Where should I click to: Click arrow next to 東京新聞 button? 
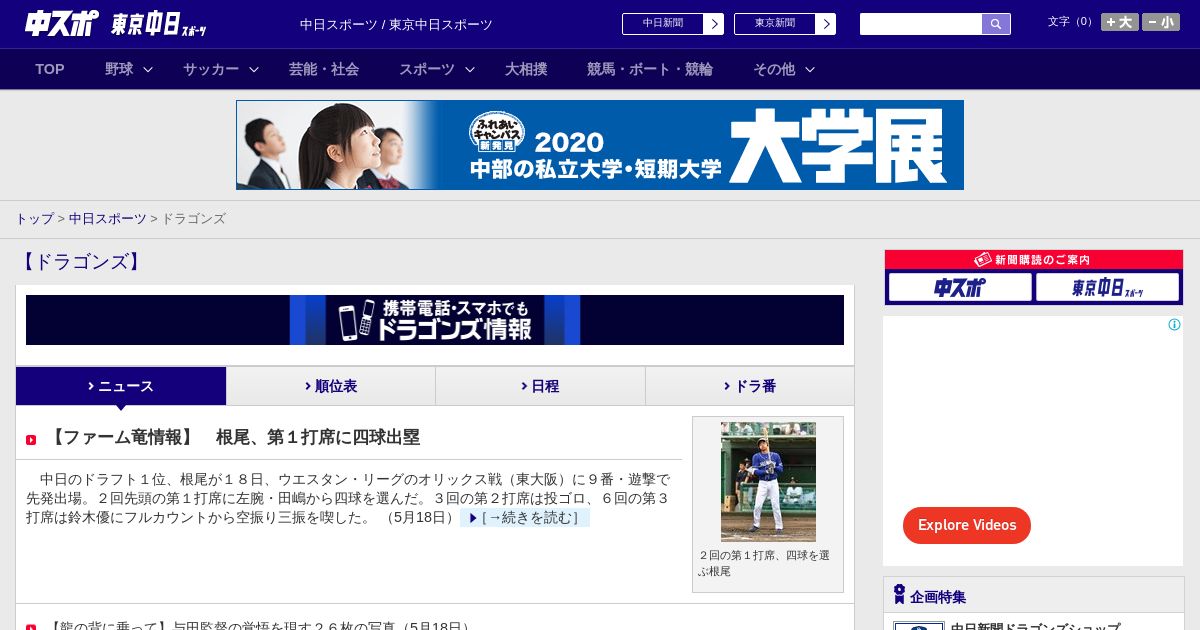click(x=826, y=24)
